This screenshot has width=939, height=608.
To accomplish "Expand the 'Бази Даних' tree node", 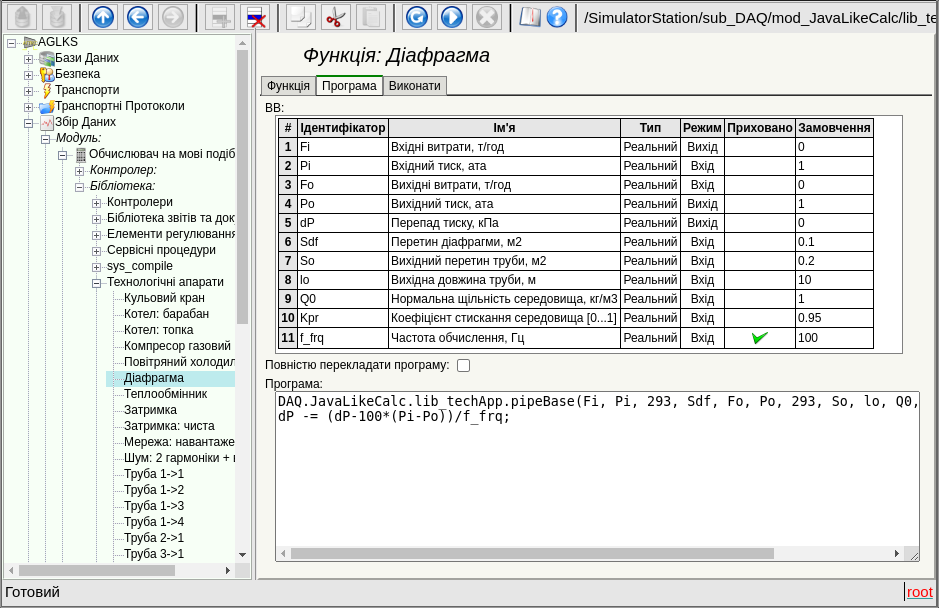I will (x=29, y=59).
